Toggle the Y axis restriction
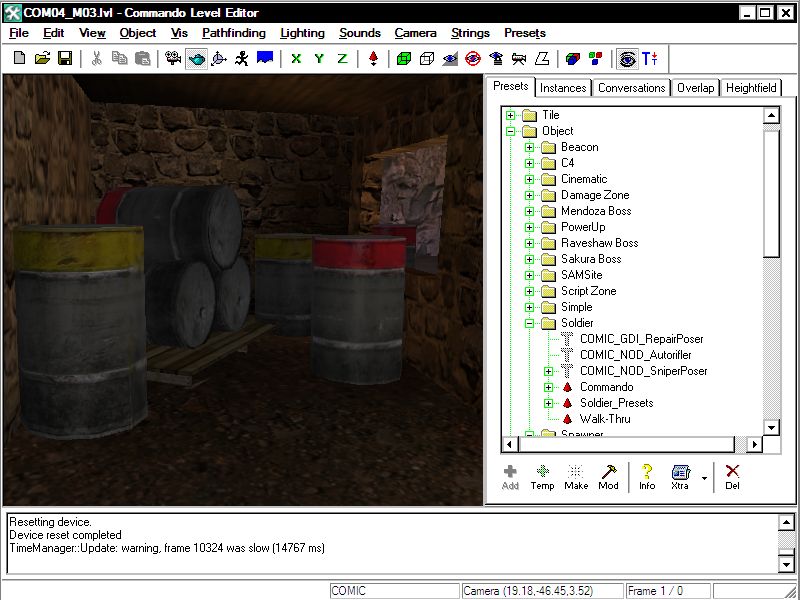This screenshot has height=600, width=800. click(319, 59)
